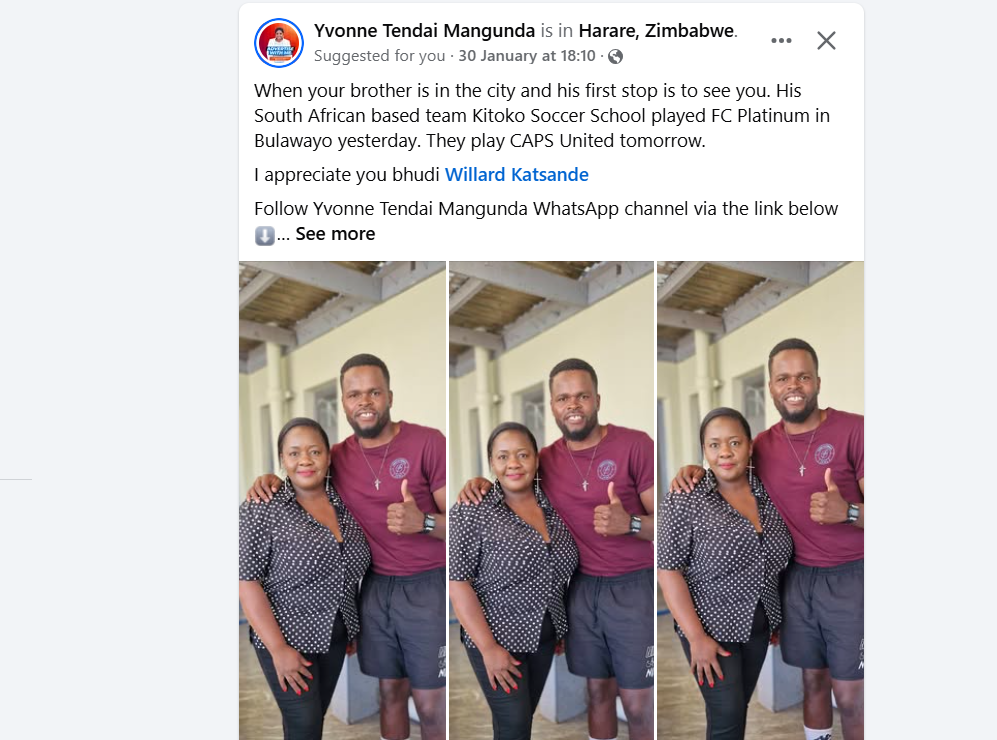This screenshot has width=997, height=740.
Task: Open Yvonne Tendai Mangunda's profile picture
Action: point(278,43)
